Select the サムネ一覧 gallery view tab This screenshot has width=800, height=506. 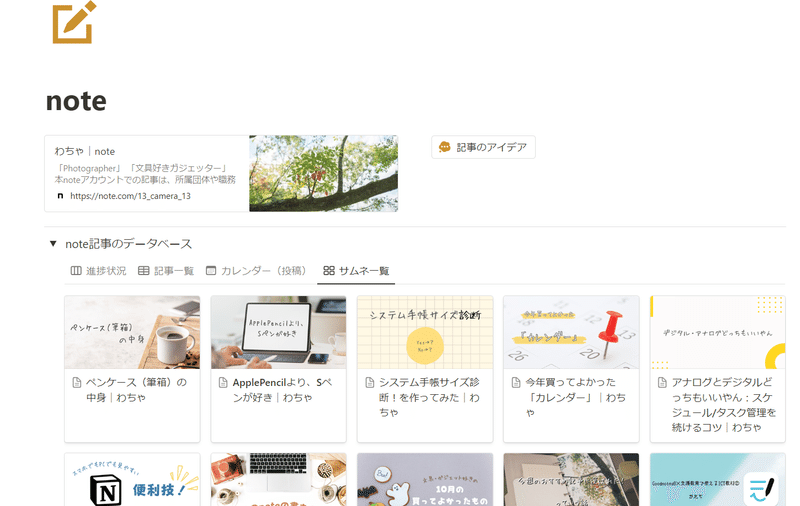pos(356,271)
